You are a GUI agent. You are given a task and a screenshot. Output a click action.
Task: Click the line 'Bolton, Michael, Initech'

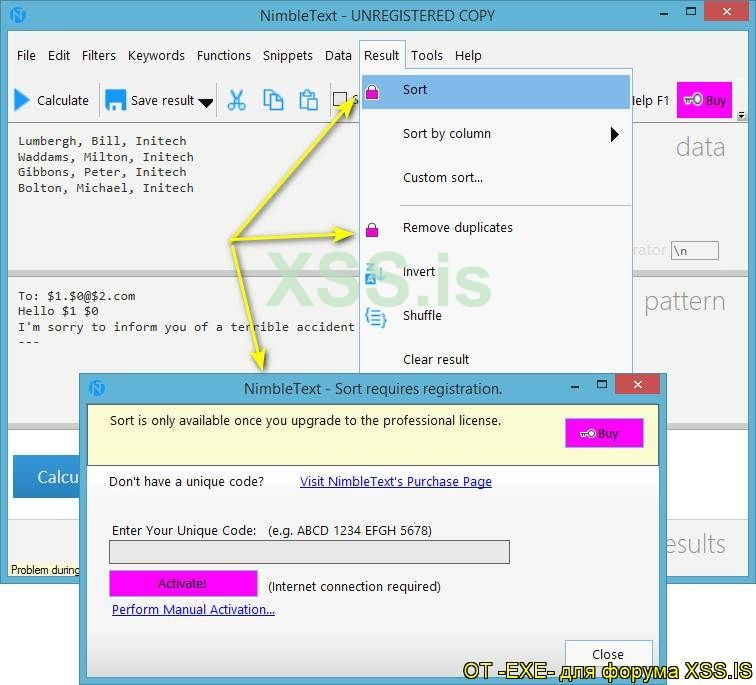106,188
